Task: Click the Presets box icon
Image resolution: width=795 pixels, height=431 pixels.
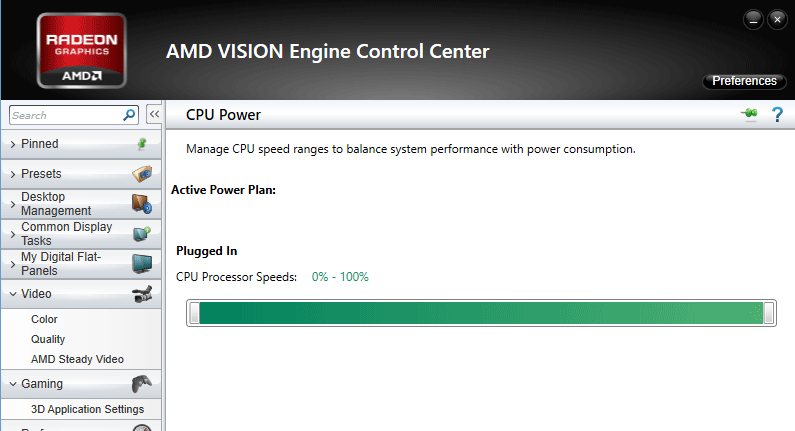Action: click(x=142, y=173)
